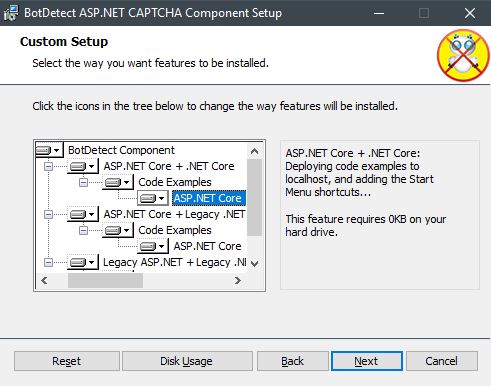Open drive icon for first Code Examples

[117, 182]
